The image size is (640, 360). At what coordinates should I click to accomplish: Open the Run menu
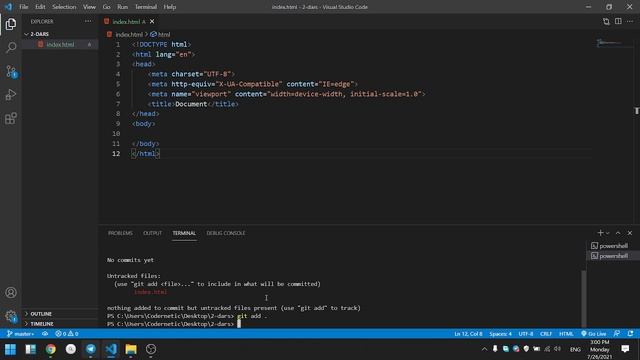[x=122, y=7]
